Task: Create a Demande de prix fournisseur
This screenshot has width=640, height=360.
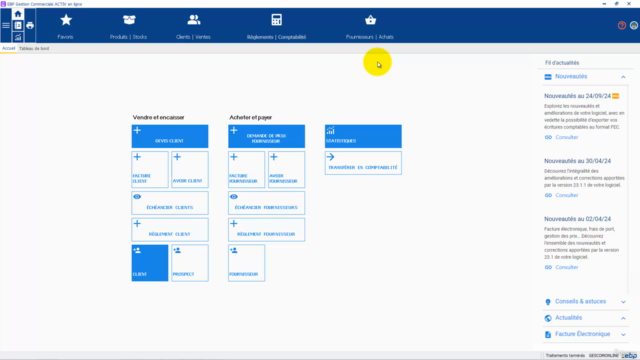Action: click(x=267, y=136)
